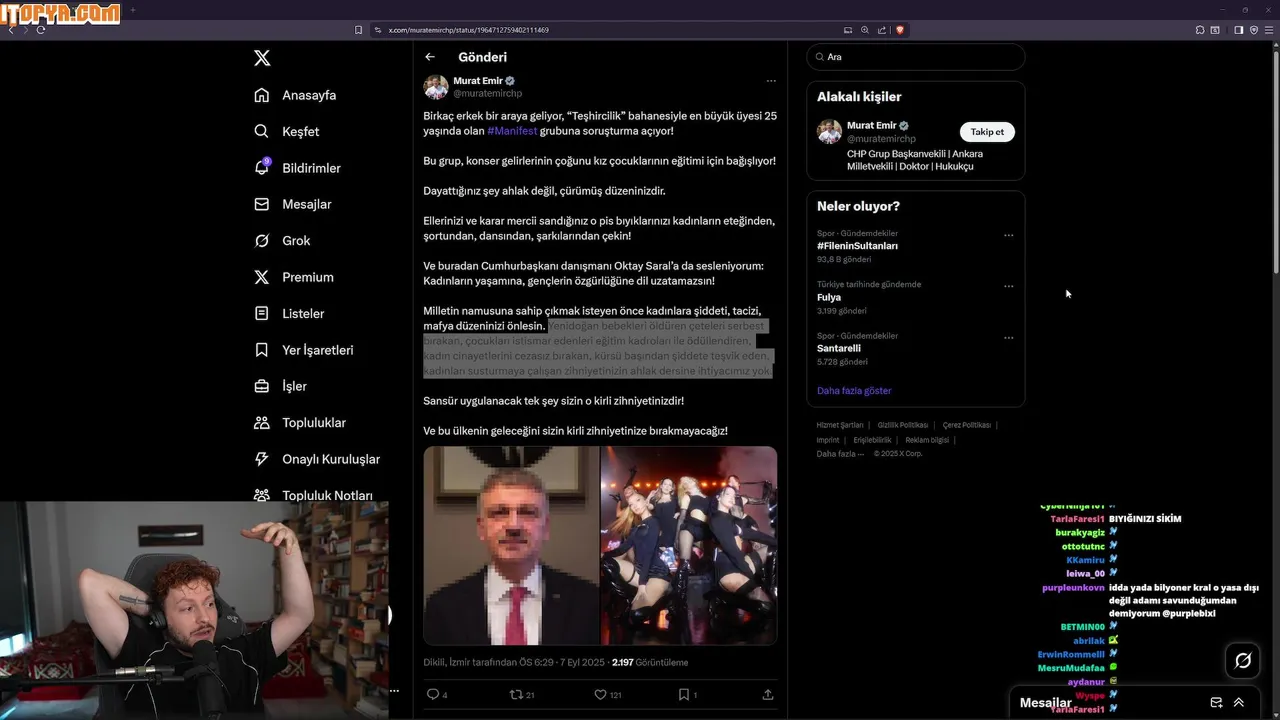Open Topluluk Notları in the sidebar
Image resolution: width=1280 pixels, height=720 pixels.
313,495
